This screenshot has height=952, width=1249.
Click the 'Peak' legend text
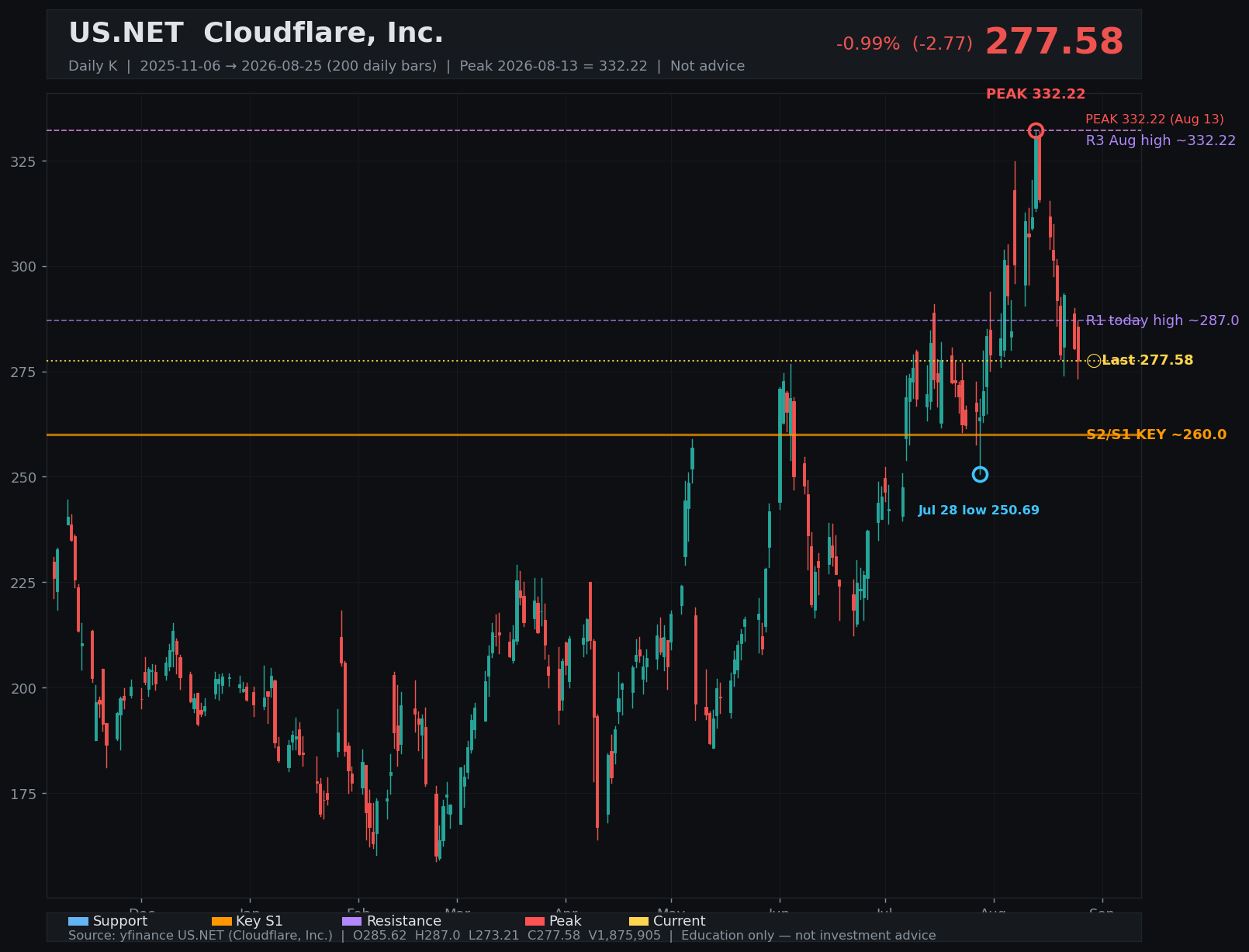coord(566,921)
